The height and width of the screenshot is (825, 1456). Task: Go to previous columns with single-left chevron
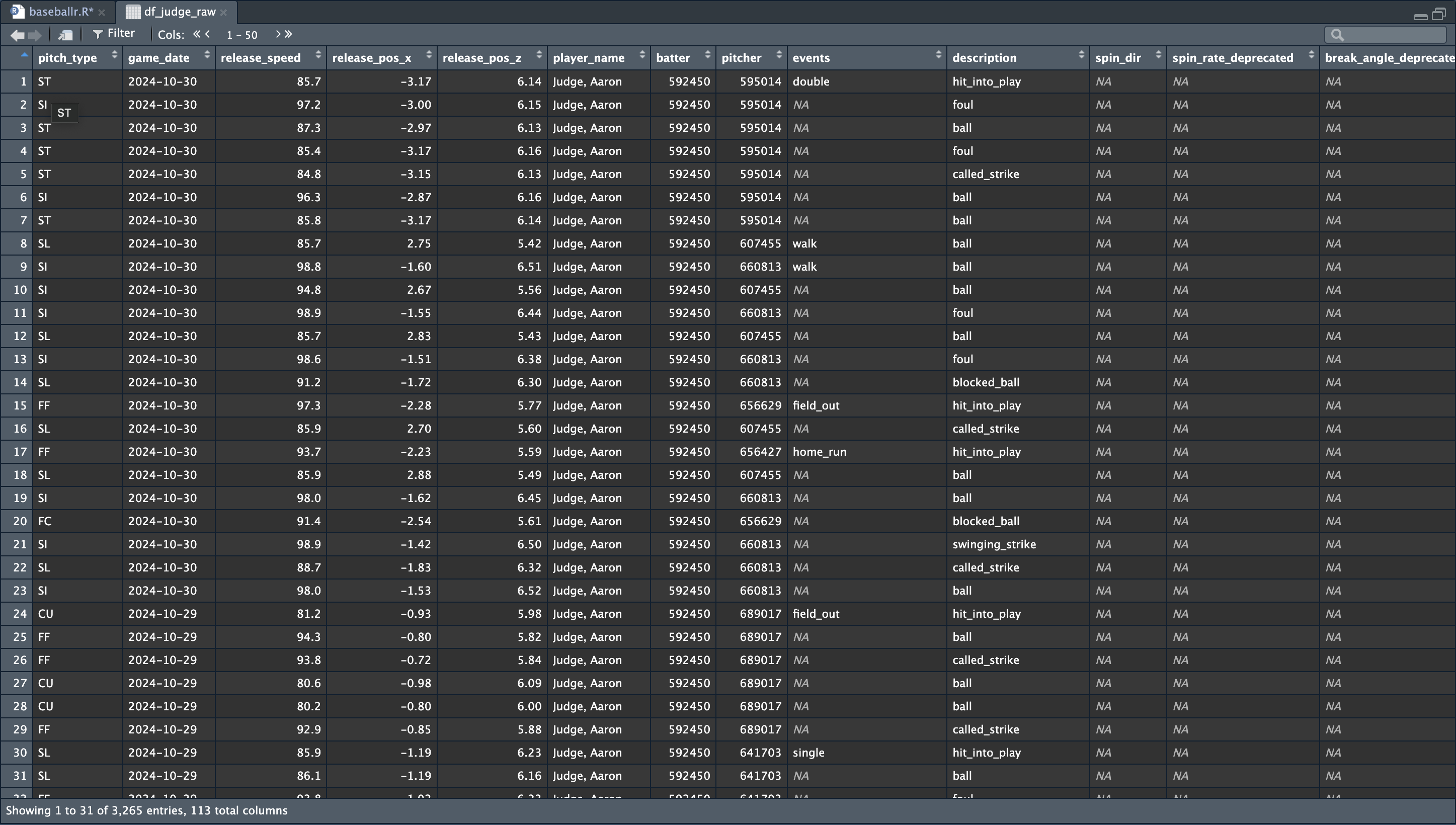pos(208,34)
